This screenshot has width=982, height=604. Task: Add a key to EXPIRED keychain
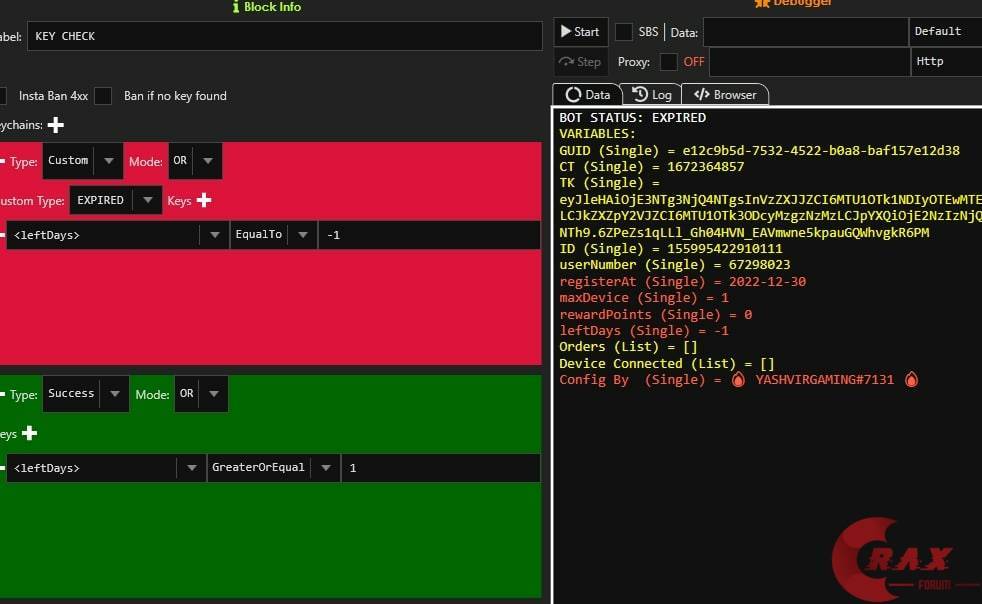204,200
